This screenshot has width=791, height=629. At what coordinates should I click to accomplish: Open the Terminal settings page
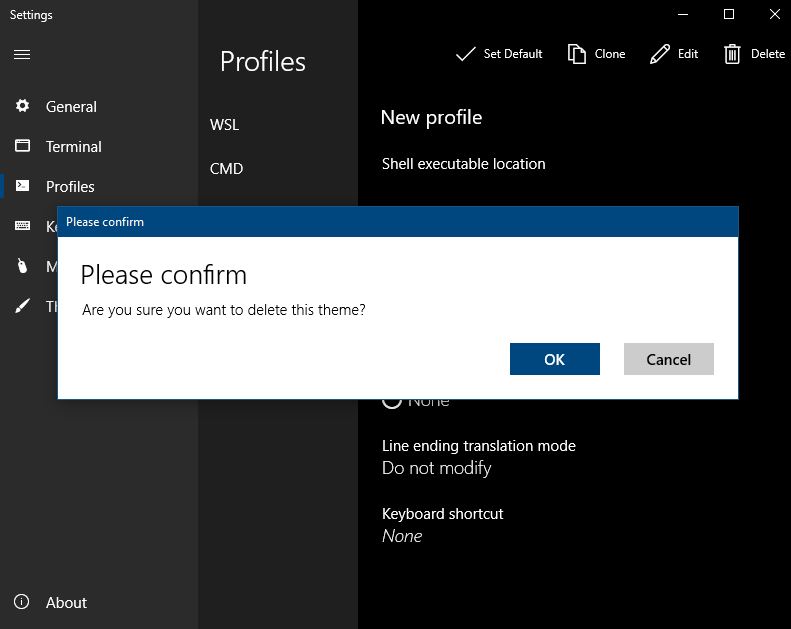74,147
